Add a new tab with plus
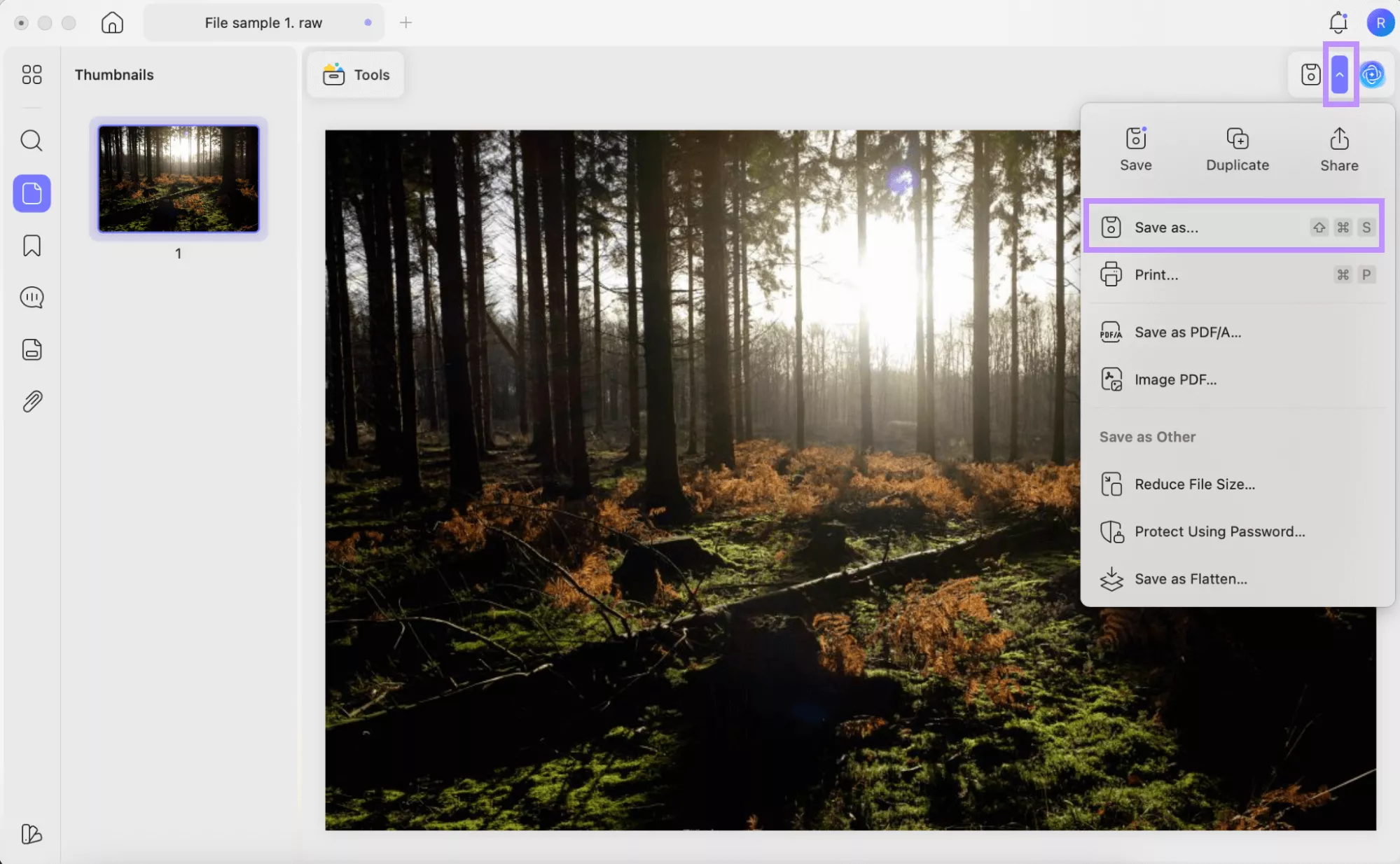Screen dimensions: 1400x864 (x=406, y=22)
